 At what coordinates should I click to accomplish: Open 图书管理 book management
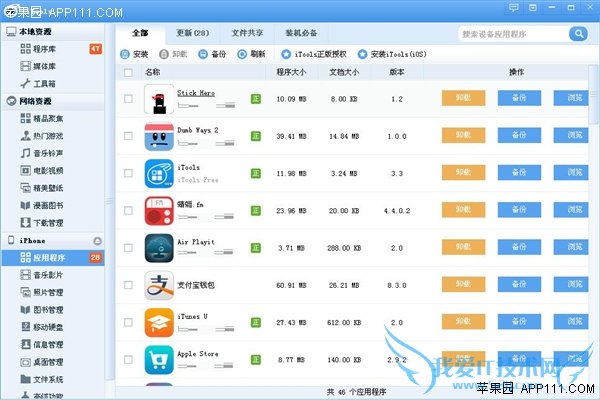(x=52, y=310)
